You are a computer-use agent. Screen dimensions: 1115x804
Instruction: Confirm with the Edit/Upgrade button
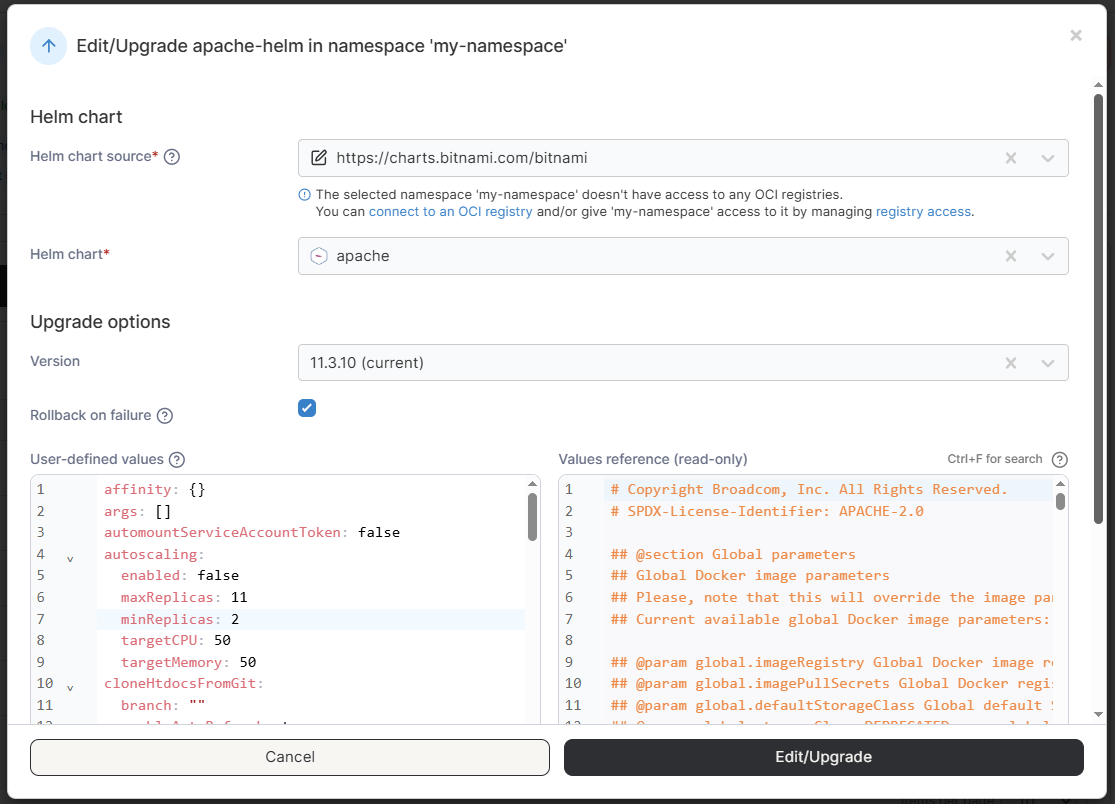[x=823, y=757]
